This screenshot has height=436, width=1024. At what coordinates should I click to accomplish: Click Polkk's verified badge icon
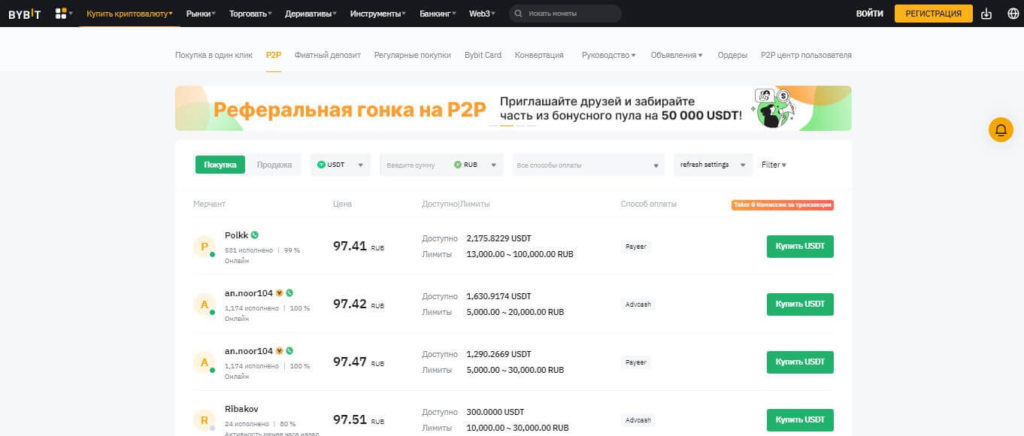click(255, 235)
